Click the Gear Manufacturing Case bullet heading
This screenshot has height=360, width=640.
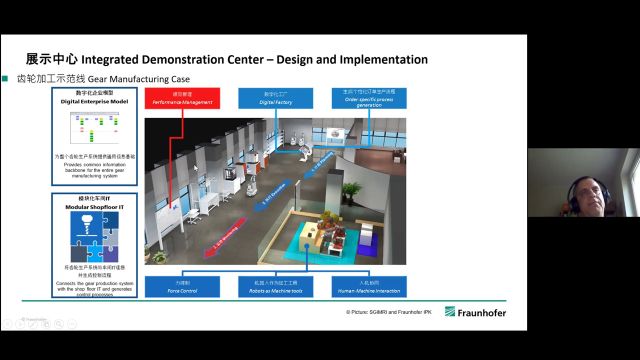pos(103,79)
